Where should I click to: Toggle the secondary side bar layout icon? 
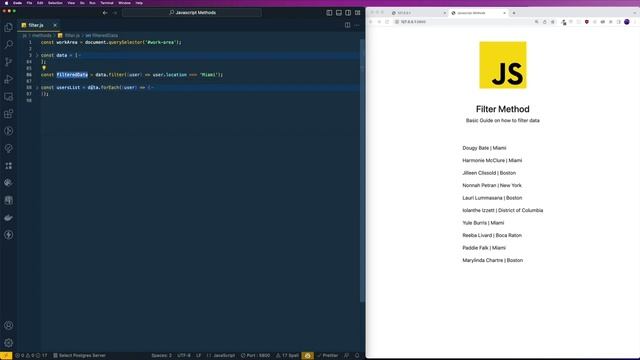348,13
